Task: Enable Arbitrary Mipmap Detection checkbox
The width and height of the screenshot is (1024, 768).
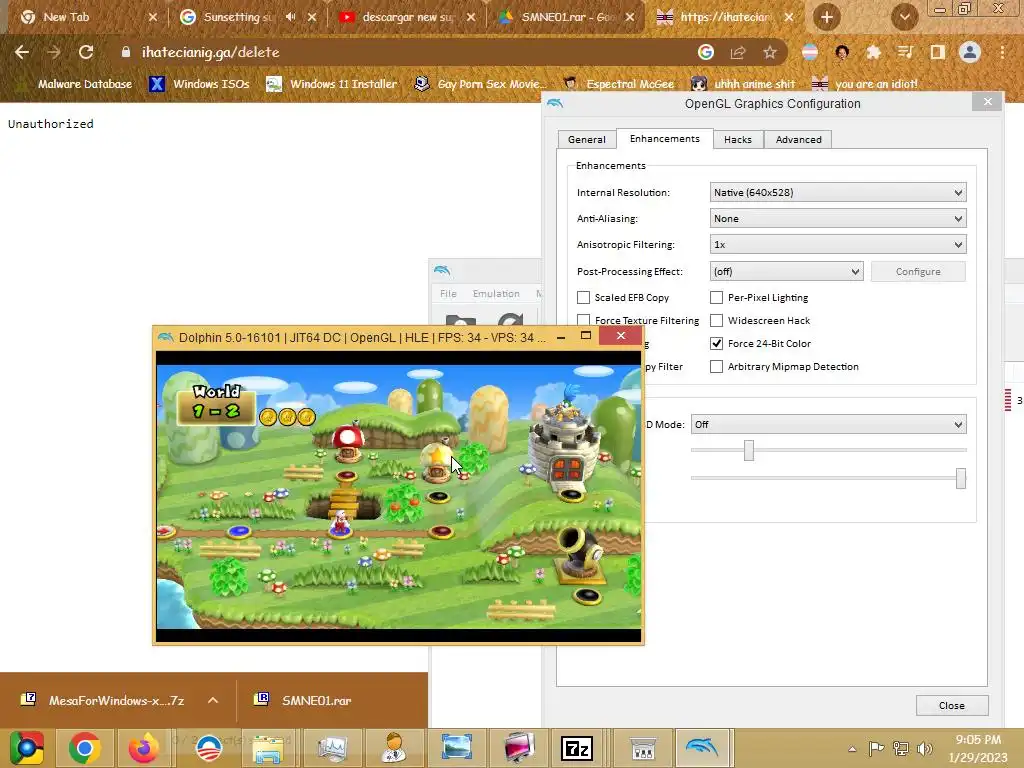Action: (716, 366)
